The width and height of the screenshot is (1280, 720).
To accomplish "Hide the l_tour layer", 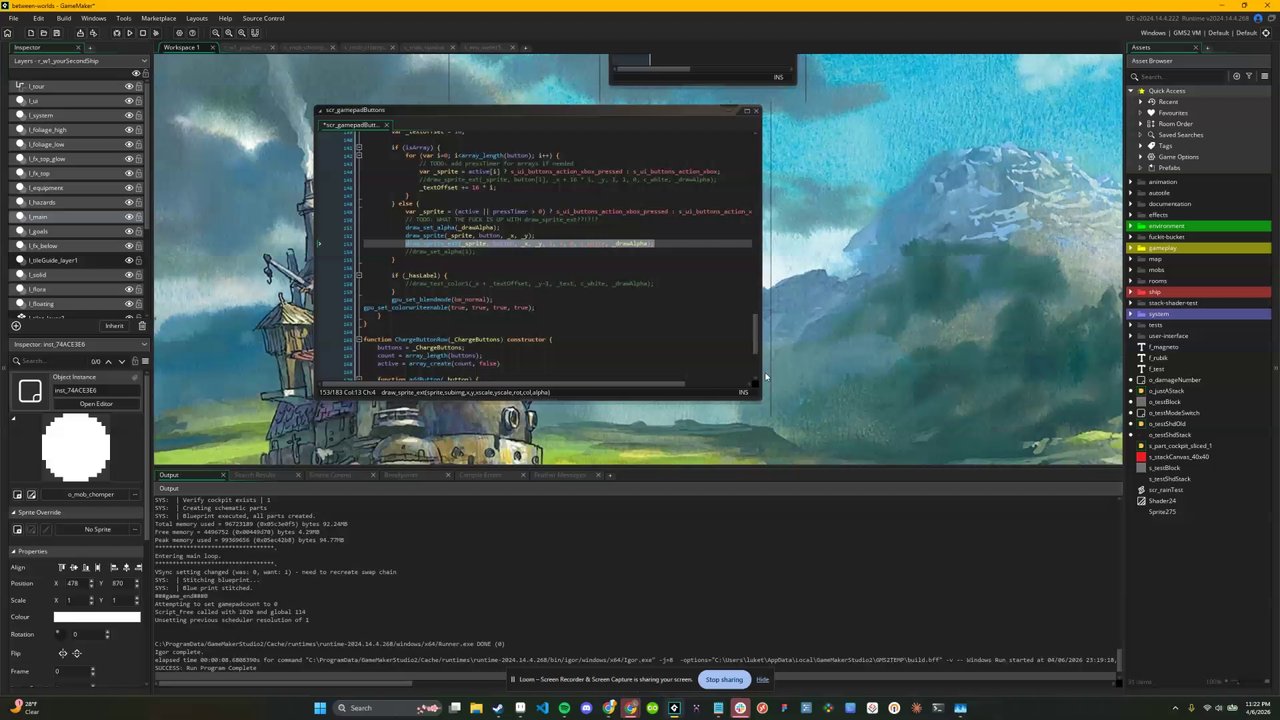I will (x=128, y=86).
